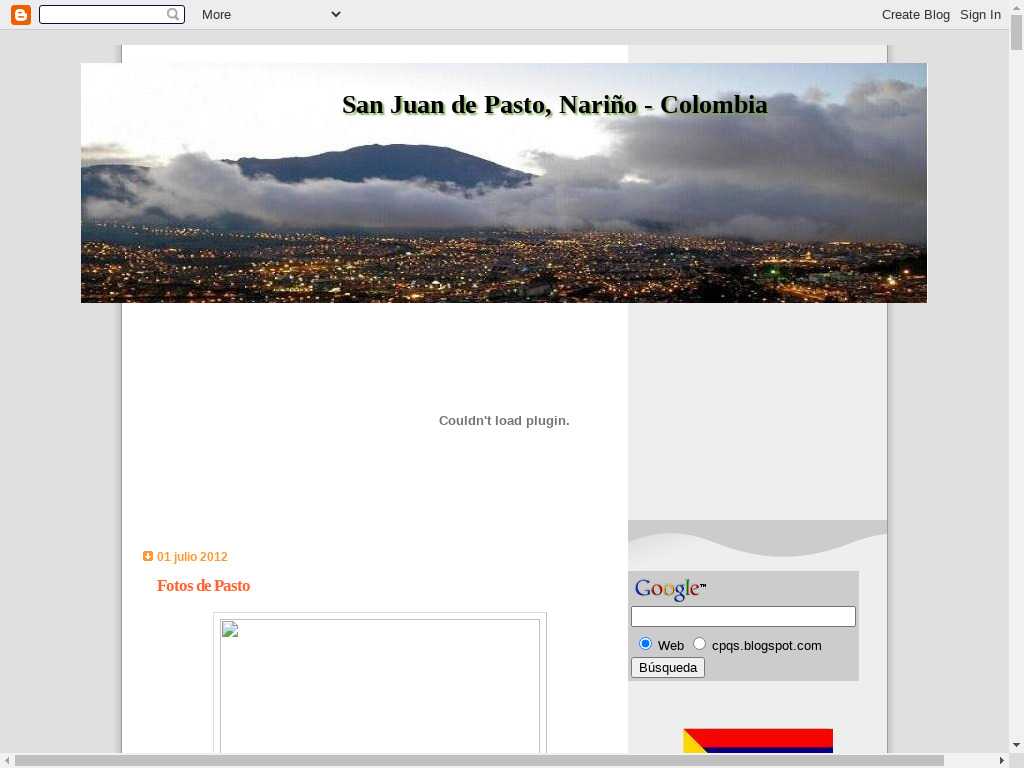Click the horizontal scrollbar right arrow

1002,761
